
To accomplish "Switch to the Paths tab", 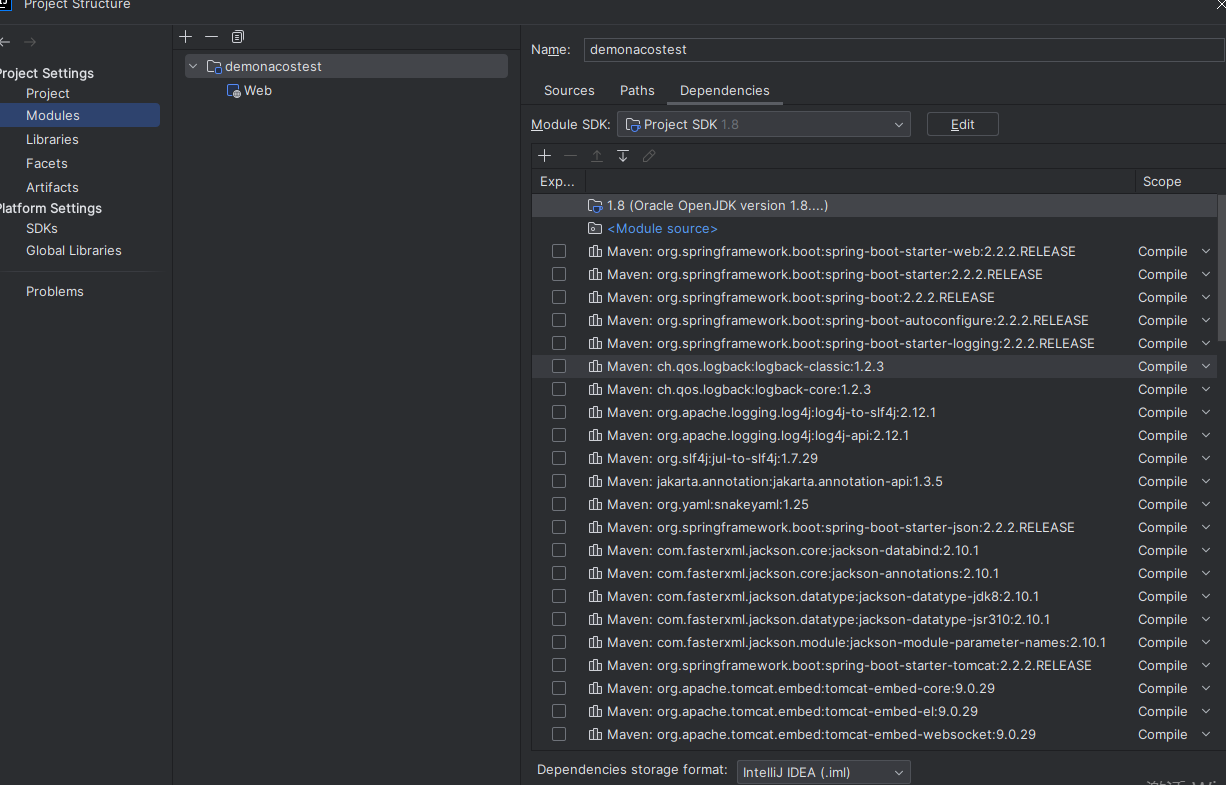I will (x=637, y=90).
